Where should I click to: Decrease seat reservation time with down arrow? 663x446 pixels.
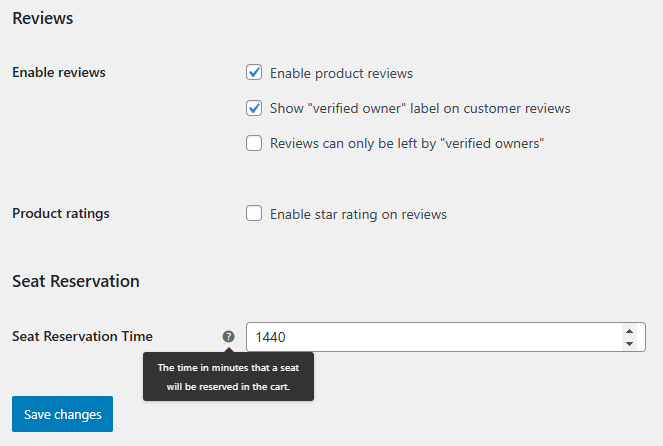tap(628, 344)
